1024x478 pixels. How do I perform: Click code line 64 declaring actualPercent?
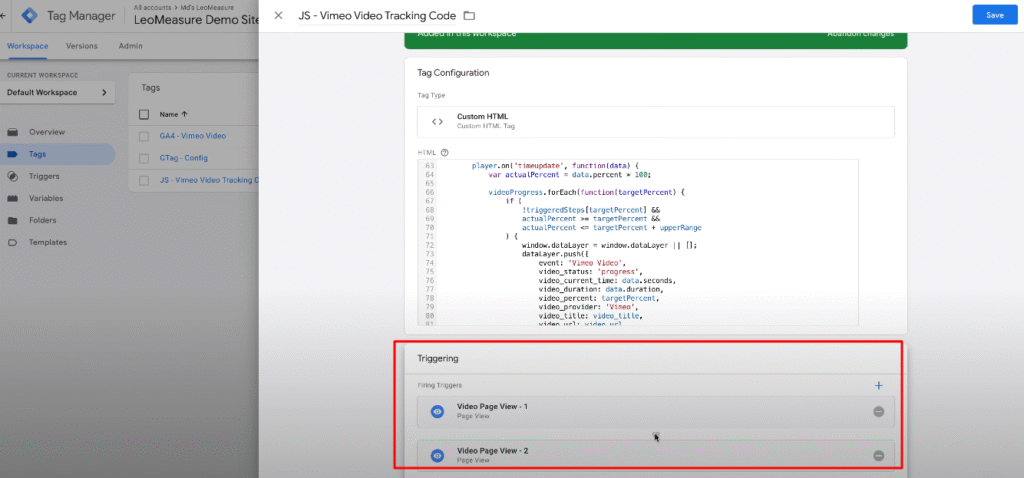(569, 175)
